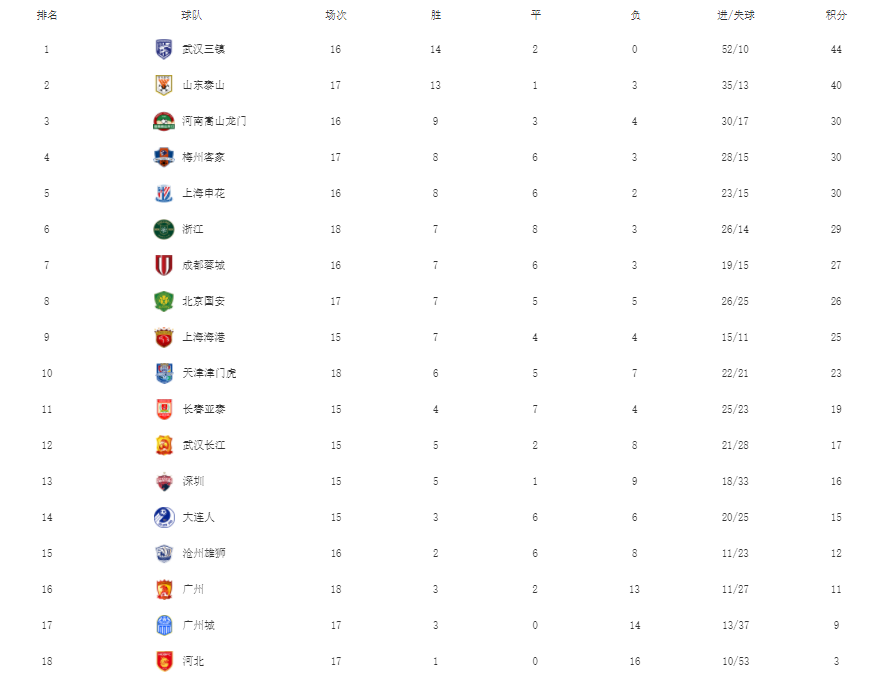Click the 沧州雄狮 club badge
This screenshot has width=886, height=673.
click(x=164, y=553)
